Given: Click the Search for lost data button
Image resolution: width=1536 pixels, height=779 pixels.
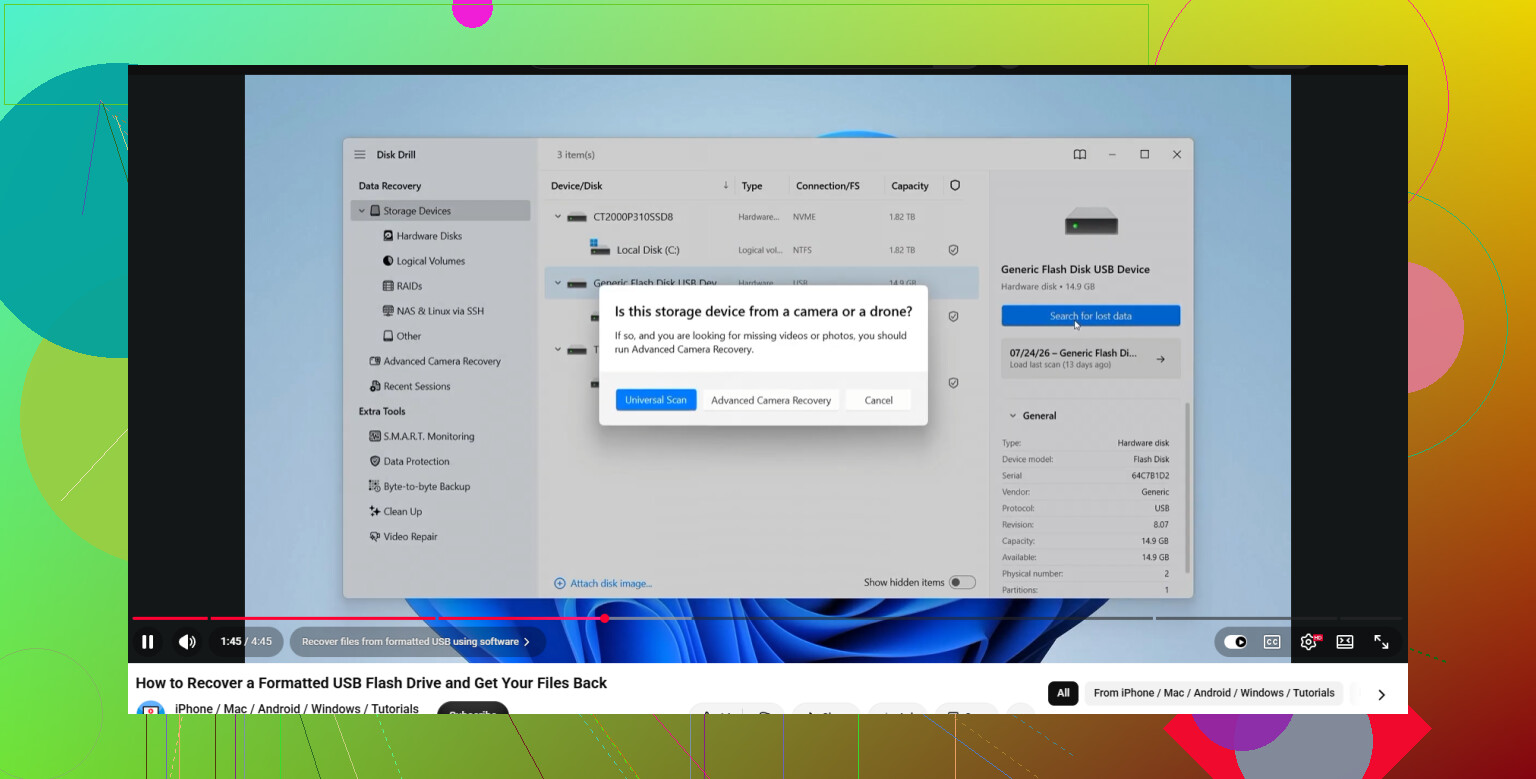Looking at the screenshot, I should tap(1091, 316).
